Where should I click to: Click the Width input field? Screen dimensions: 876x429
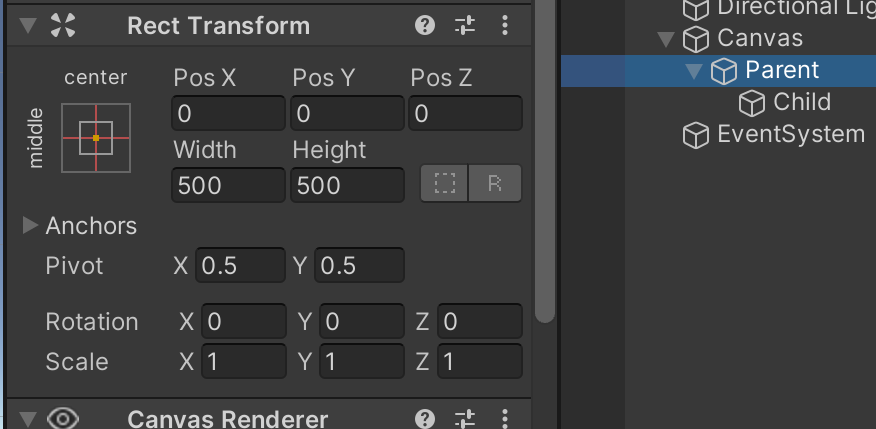[x=228, y=185]
